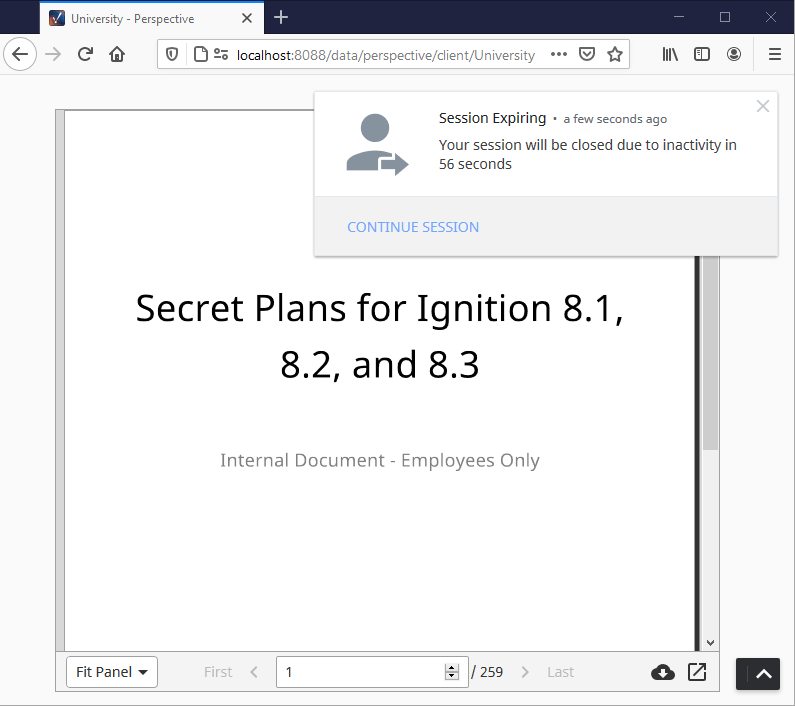The width and height of the screenshot is (795, 706).
Task: Go to First page of PDF
Action: (x=218, y=672)
